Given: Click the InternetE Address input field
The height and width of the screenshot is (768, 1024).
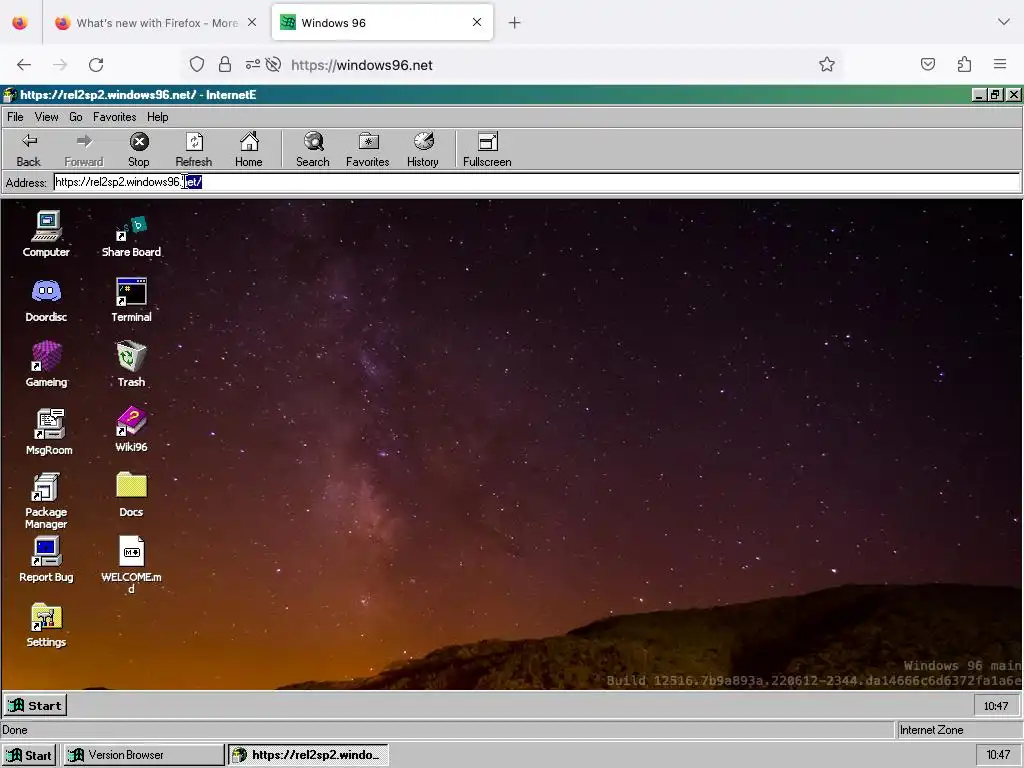Looking at the screenshot, I should click(537, 182).
